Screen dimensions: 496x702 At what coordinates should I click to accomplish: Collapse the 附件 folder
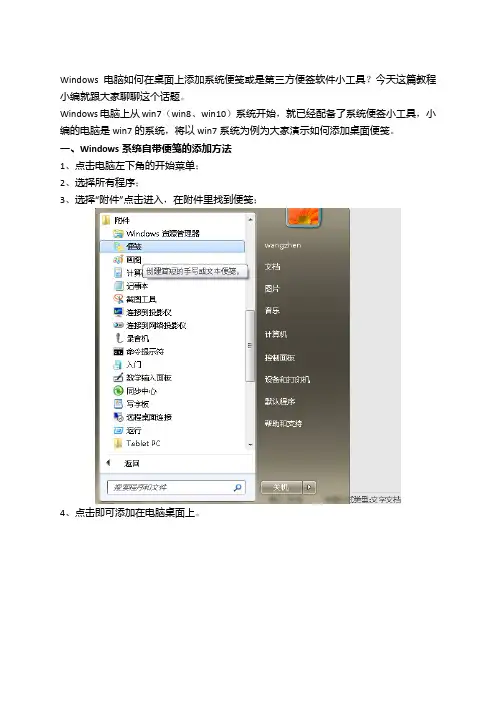[116, 220]
